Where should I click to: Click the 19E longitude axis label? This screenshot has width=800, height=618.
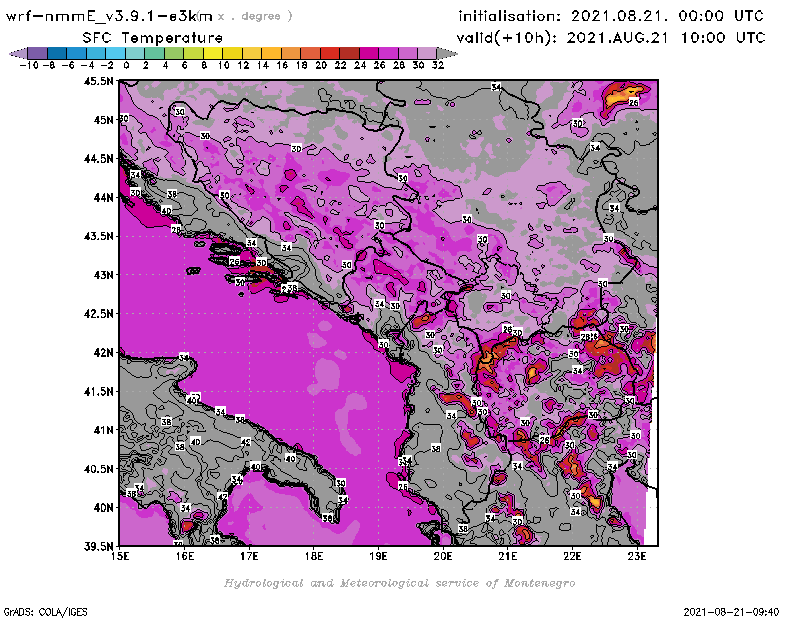pyautogui.click(x=379, y=556)
